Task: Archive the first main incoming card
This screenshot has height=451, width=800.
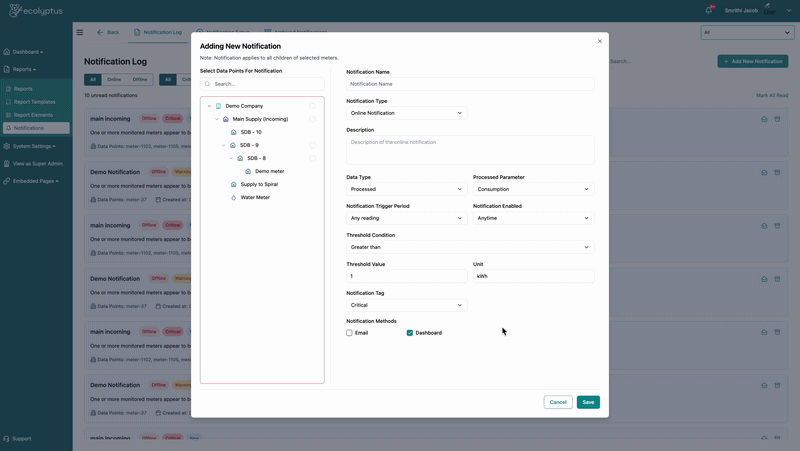Action: tap(777, 119)
